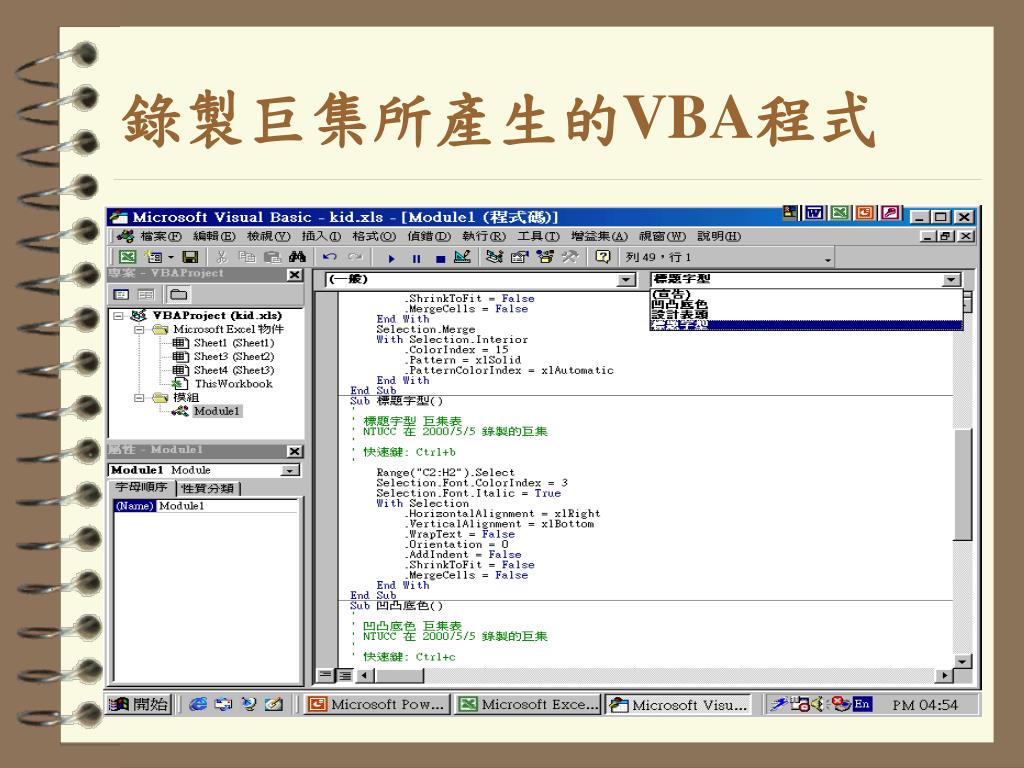Open Find with the binoculars icon
The image size is (1024, 768).
pos(297,257)
